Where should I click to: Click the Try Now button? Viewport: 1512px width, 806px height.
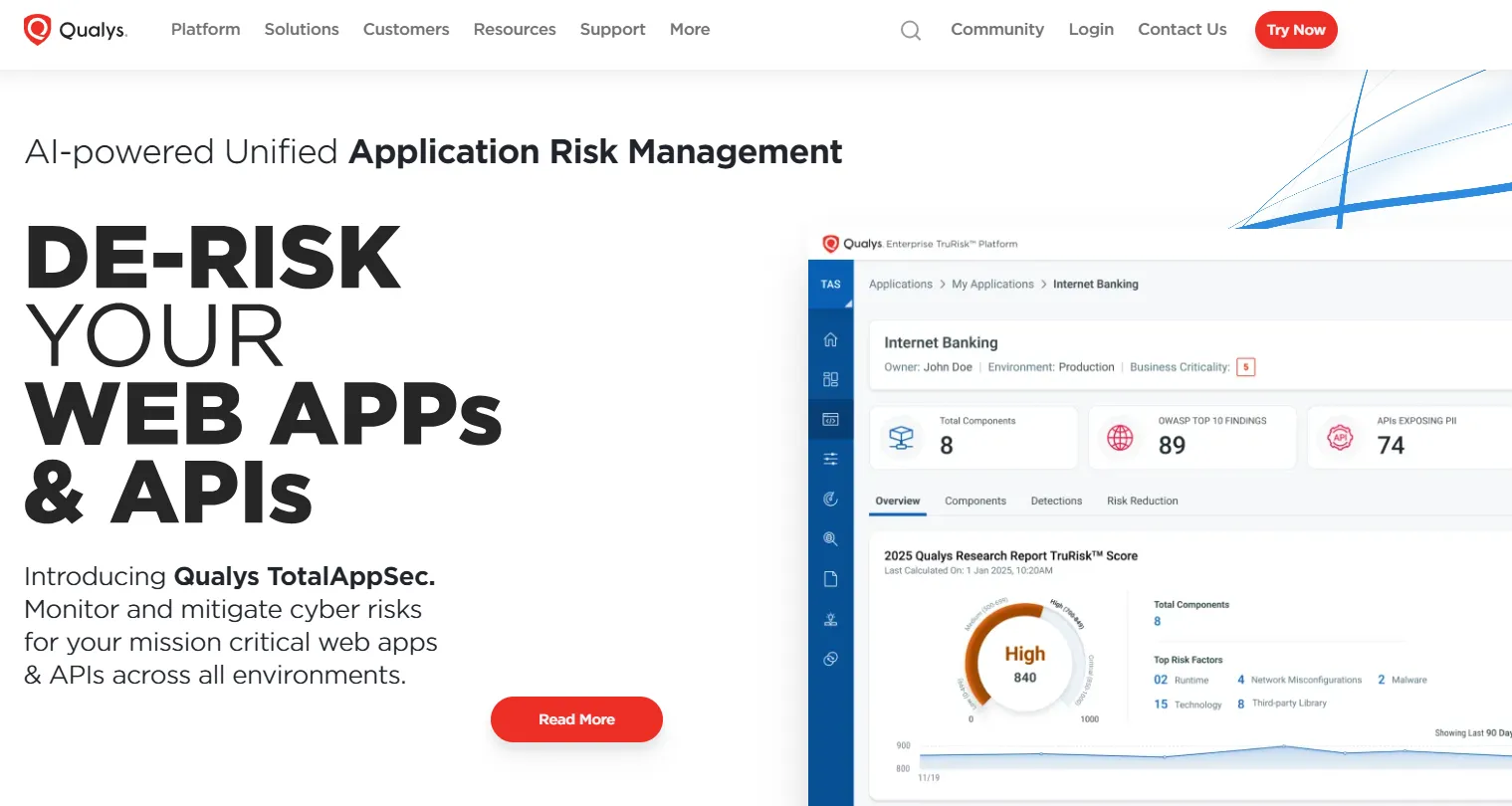click(x=1296, y=30)
